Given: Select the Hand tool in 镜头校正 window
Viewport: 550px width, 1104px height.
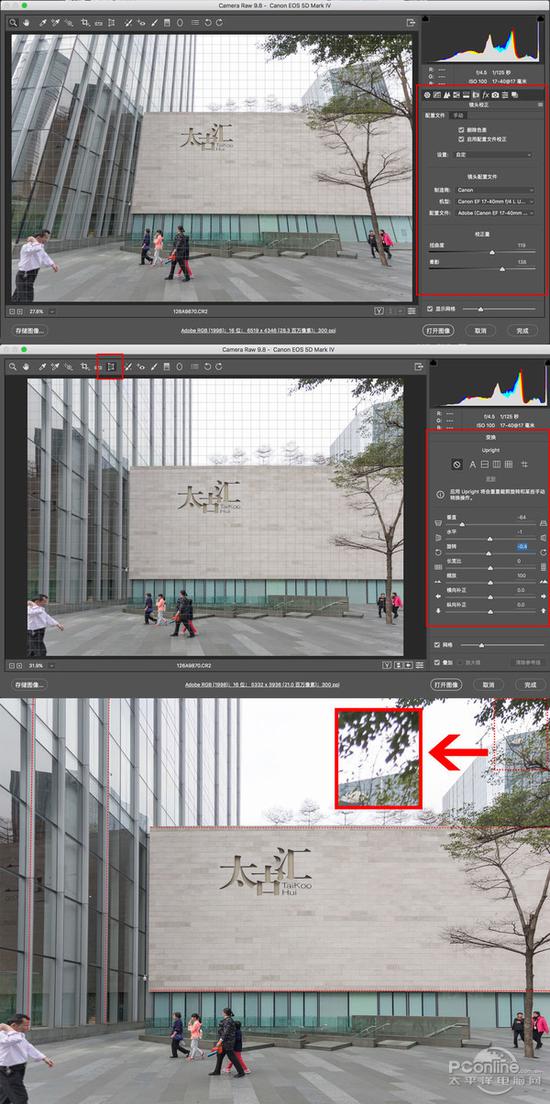Looking at the screenshot, I should [26, 23].
